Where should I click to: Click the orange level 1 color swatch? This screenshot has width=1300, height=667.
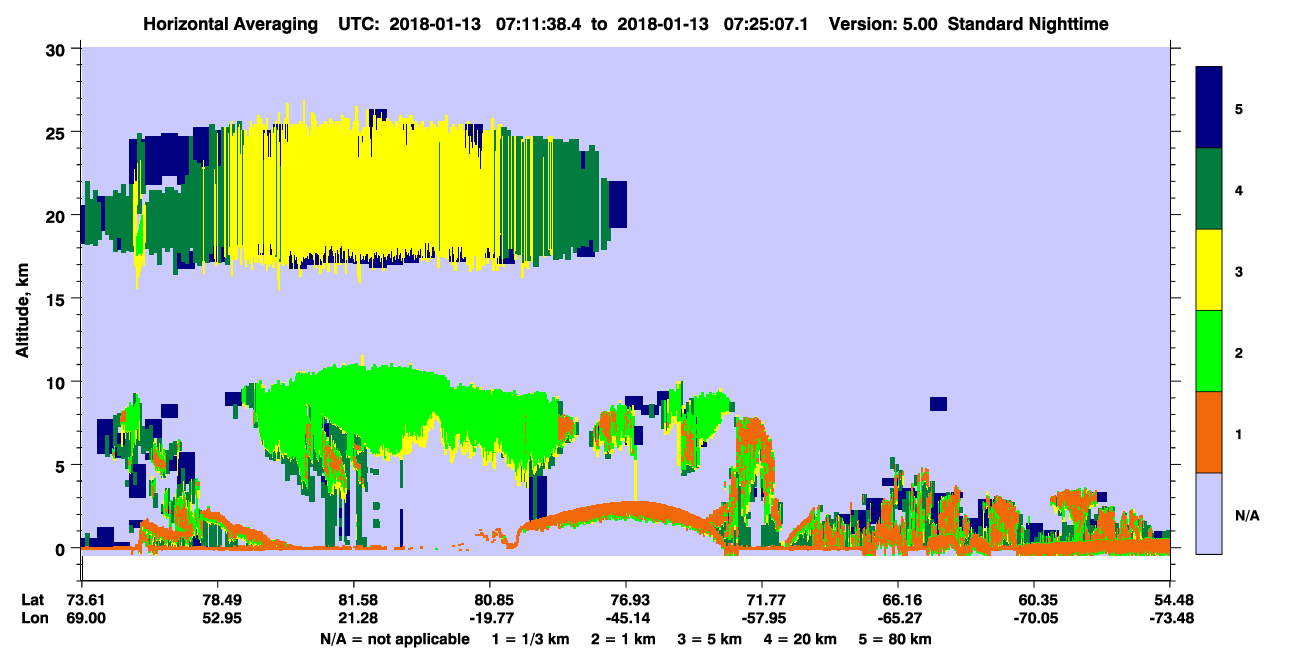(x=1209, y=431)
